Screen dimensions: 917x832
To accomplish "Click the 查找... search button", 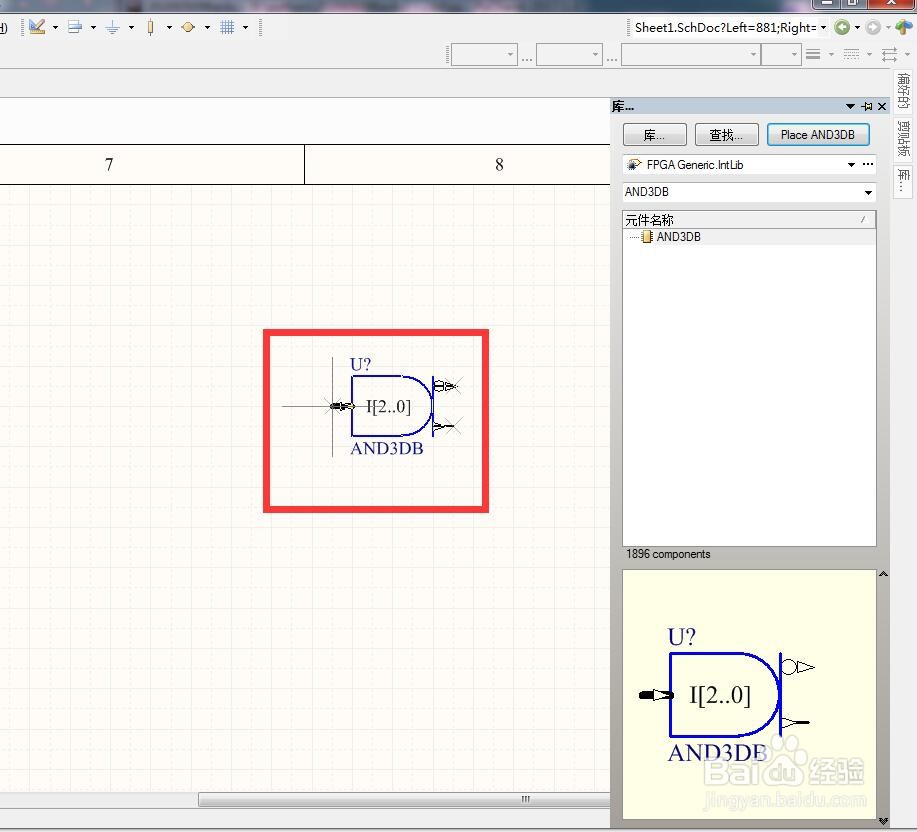I will tap(726, 134).
